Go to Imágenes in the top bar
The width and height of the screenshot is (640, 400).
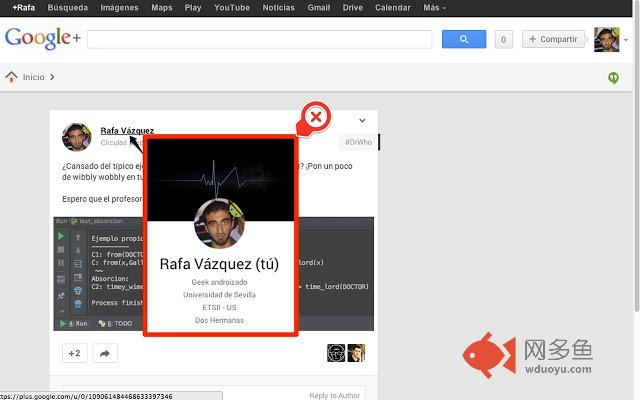119,7
